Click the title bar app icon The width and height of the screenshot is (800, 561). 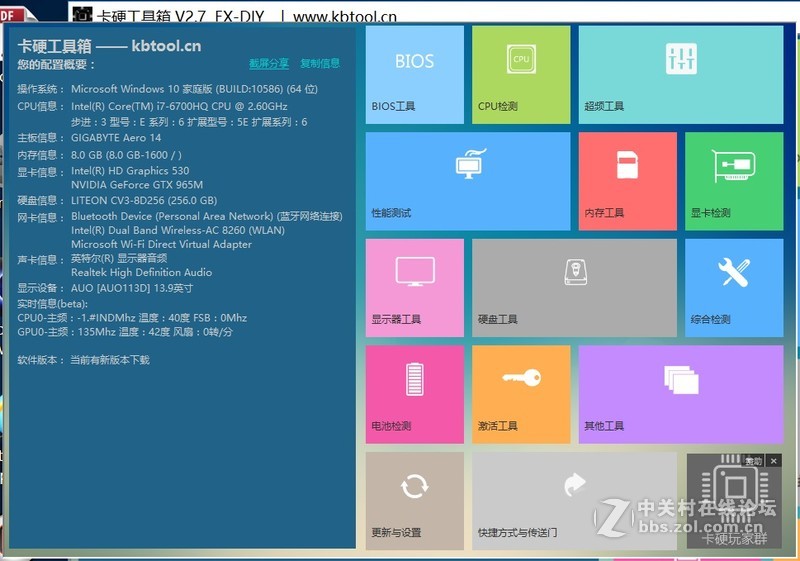(82, 14)
